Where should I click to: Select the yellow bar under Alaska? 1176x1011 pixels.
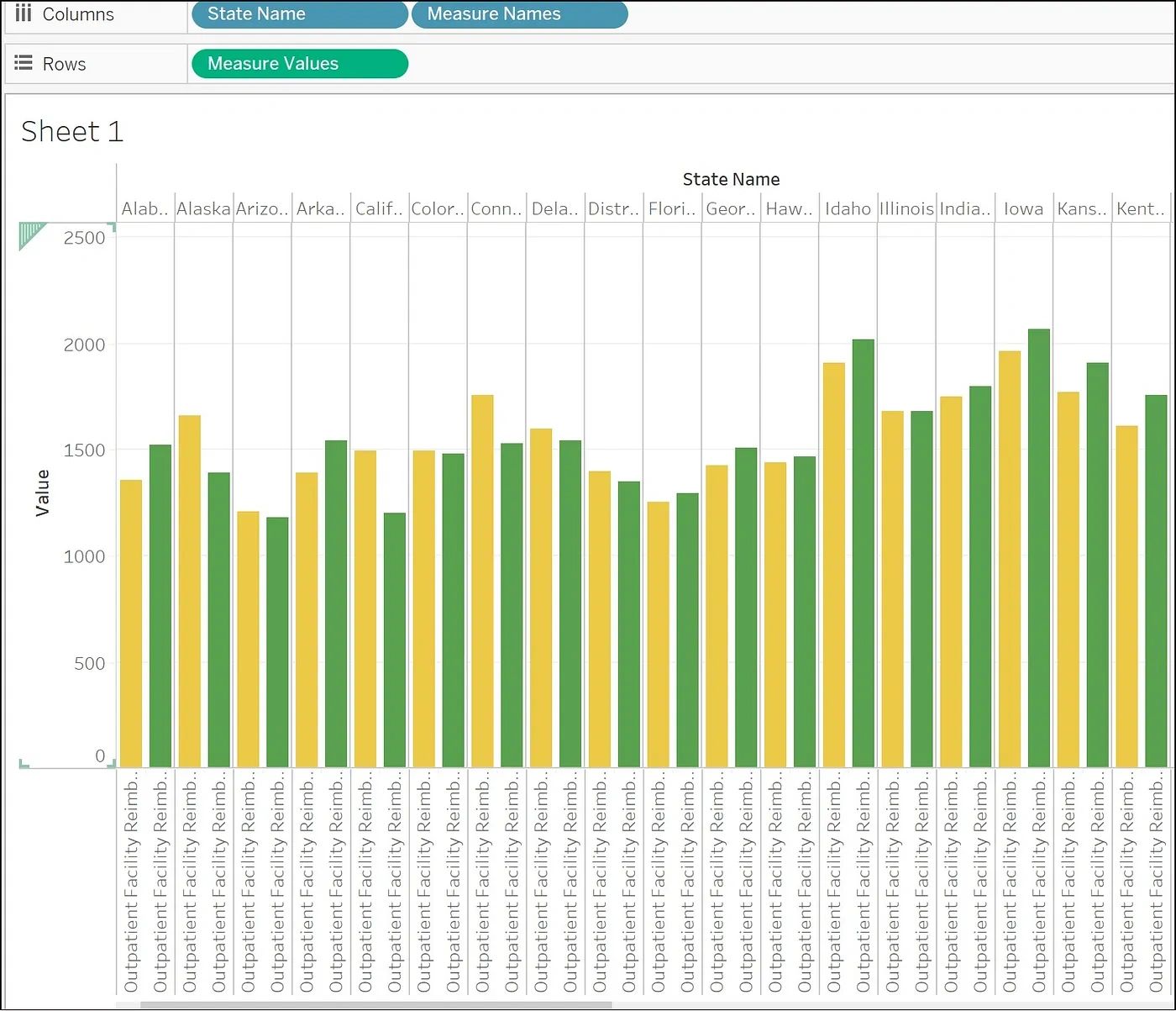click(x=189, y=591)
